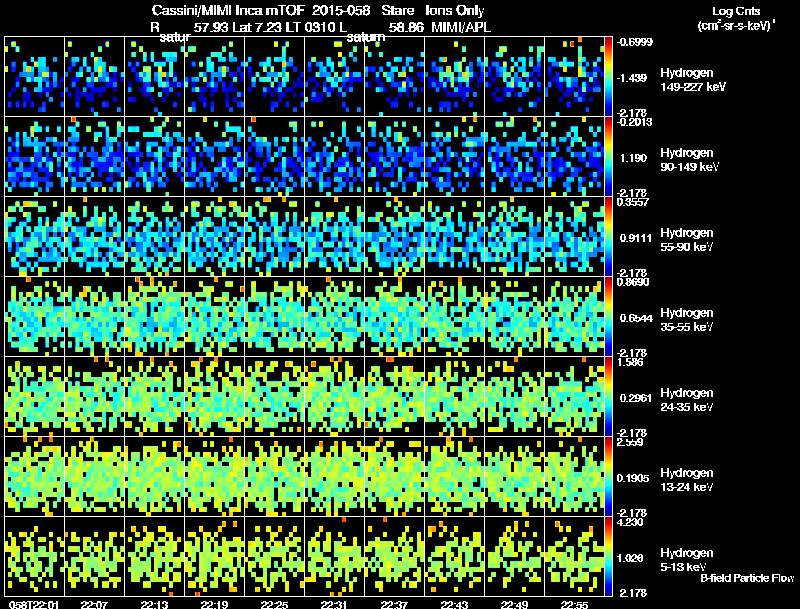The width and height of the screenshot is (800, 609).
Task: Click the 22:07 time axis label
Action: pyautogui.click(x=94, y=604)
